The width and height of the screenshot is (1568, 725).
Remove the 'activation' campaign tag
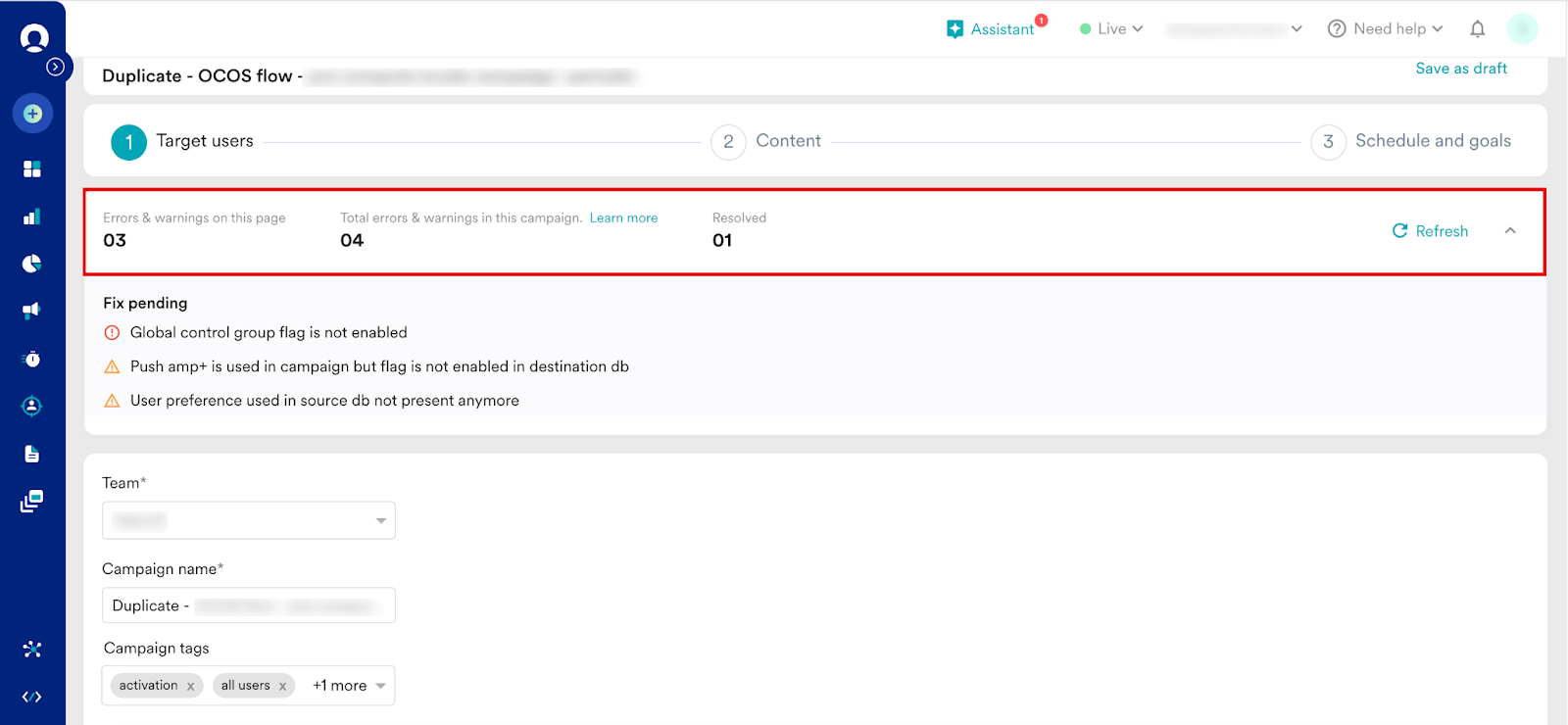coord(190,686)
